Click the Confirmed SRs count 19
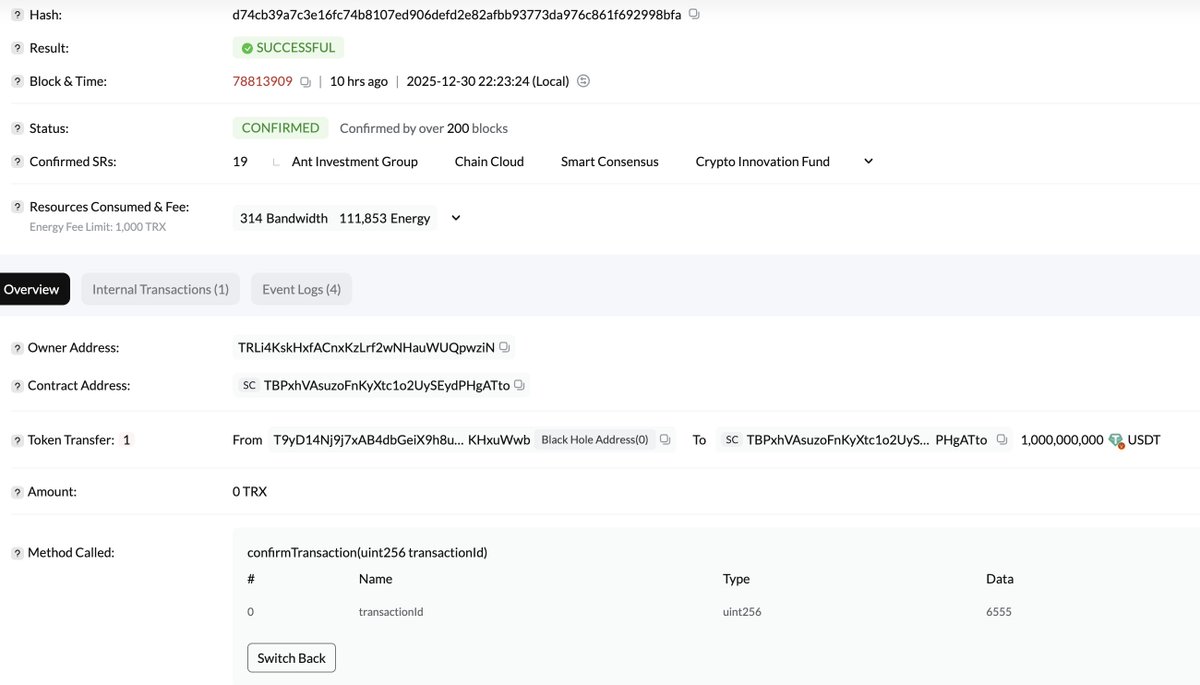 pos(240,161)
